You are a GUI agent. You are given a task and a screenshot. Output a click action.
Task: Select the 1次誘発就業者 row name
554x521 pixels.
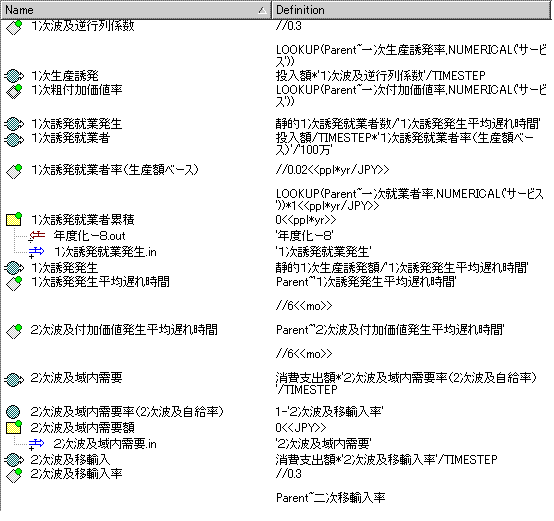click(71, 138)
